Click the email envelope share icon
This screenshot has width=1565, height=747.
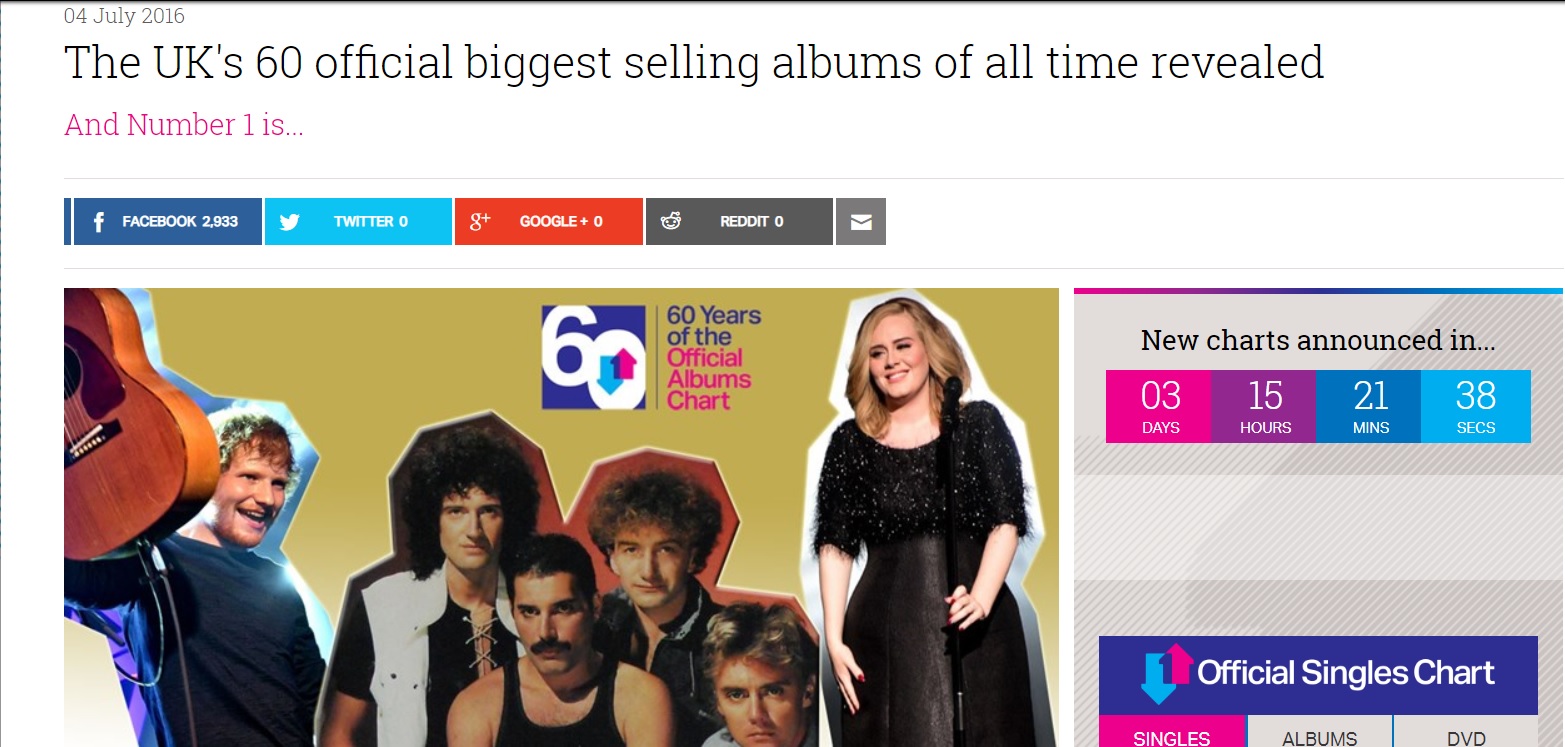(x=861, y=222)
